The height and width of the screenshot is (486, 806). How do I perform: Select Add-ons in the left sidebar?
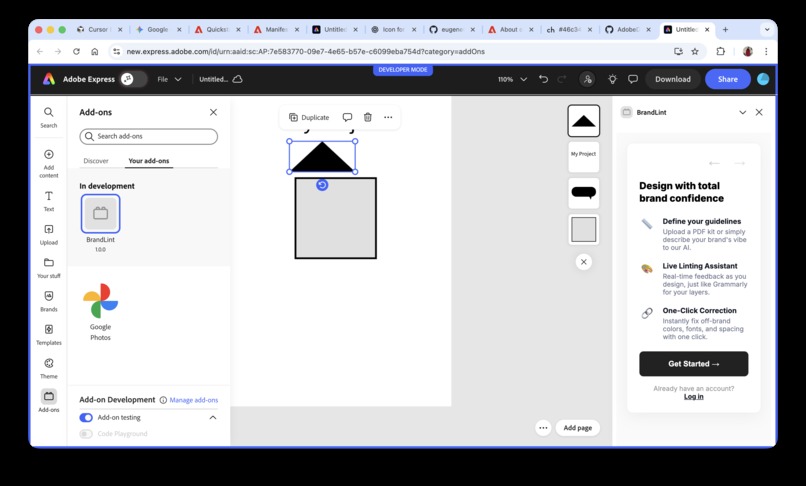click(x=49, y=401)
